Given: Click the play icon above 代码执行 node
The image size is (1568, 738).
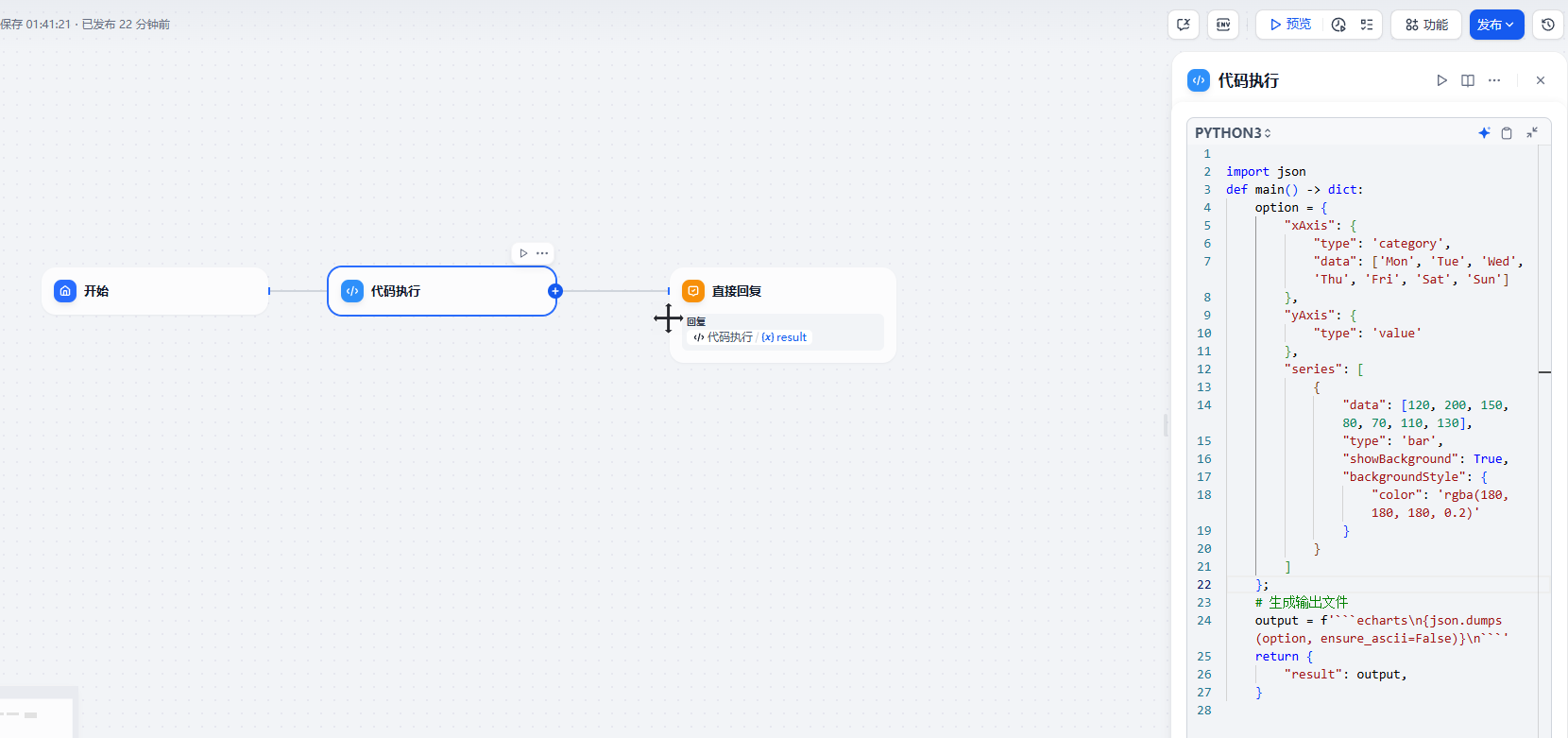Looking at the screenshot, I should click(523, 253).
